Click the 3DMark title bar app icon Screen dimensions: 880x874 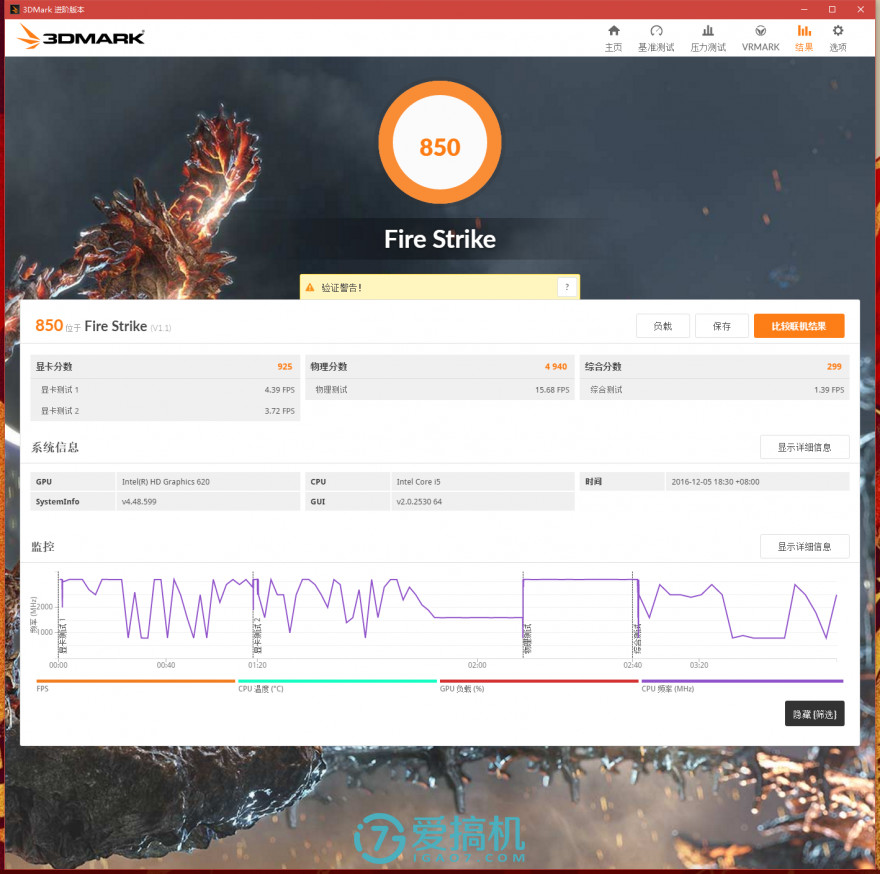pyautogui.click(x=15, y=10)
